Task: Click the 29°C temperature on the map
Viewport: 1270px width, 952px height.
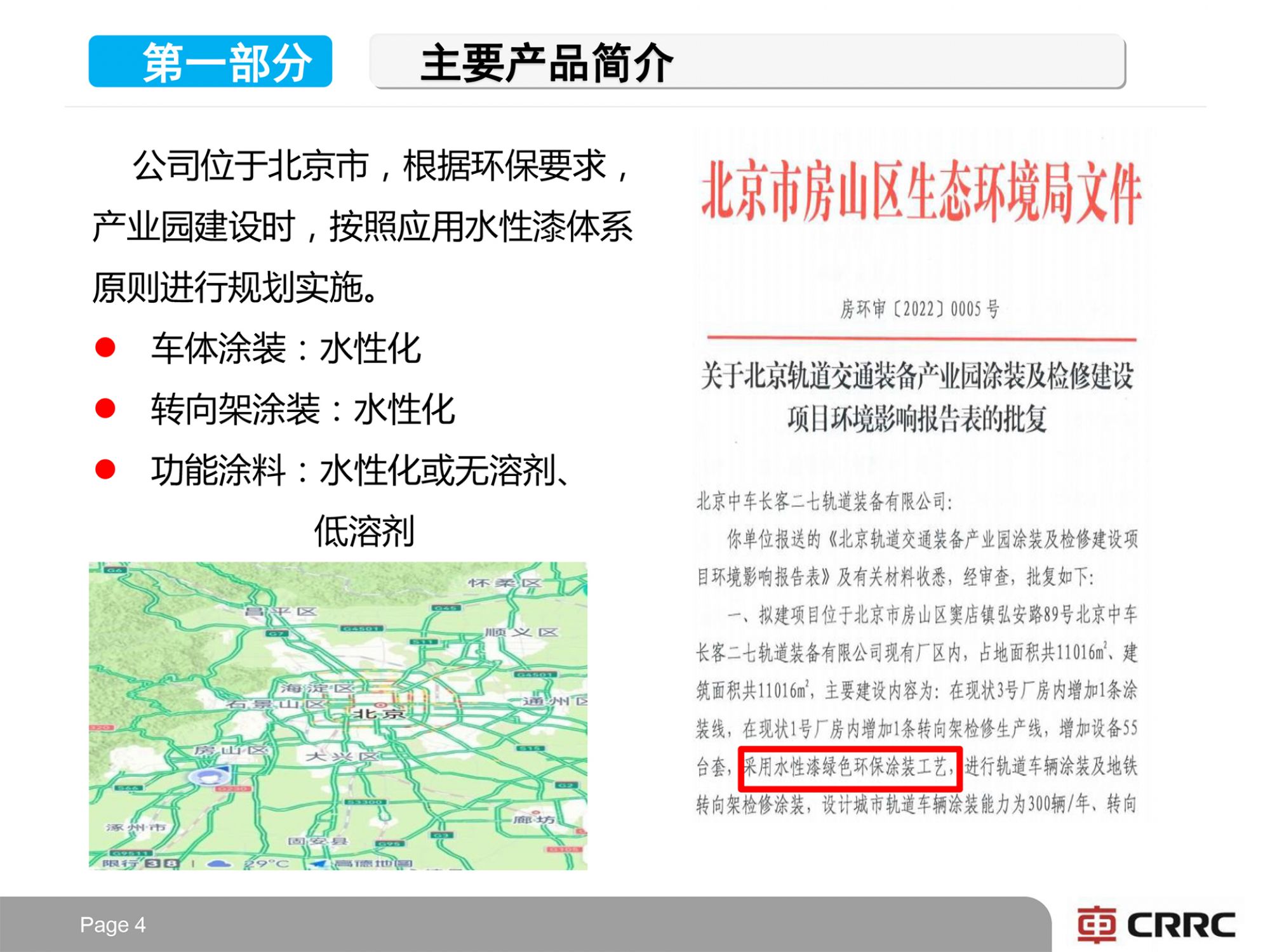Action: pyautogui.click(x=267, y=863)
